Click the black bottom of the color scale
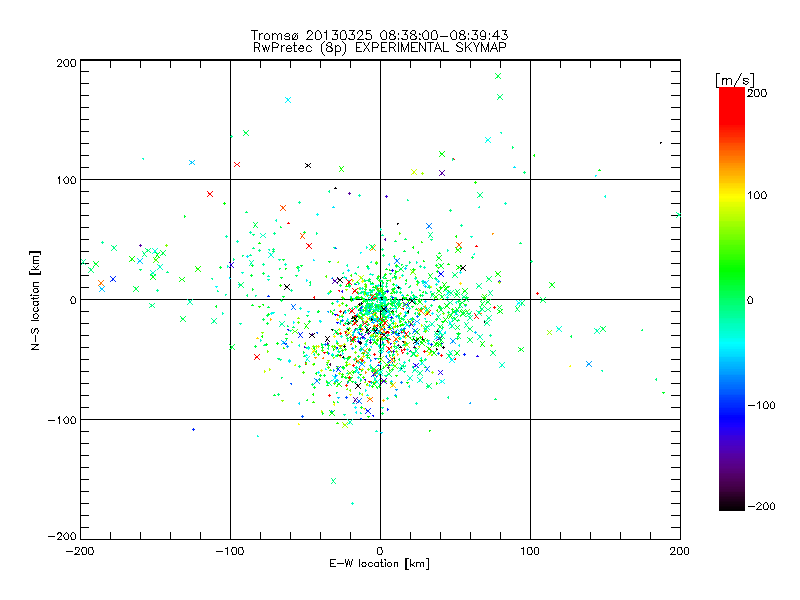 click(x=732, y=503)
